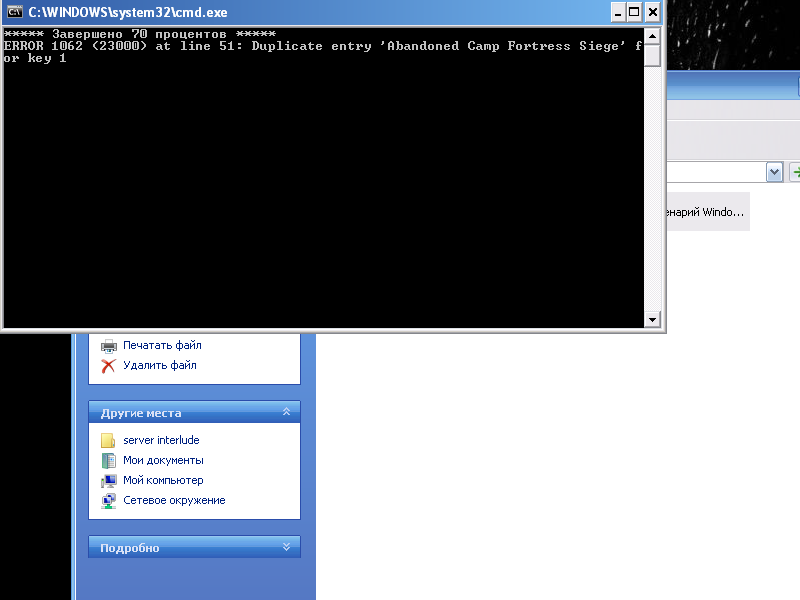Click the server interlude folder icon
The width and height of the screenshot is (800, 600).
(108, 440)
